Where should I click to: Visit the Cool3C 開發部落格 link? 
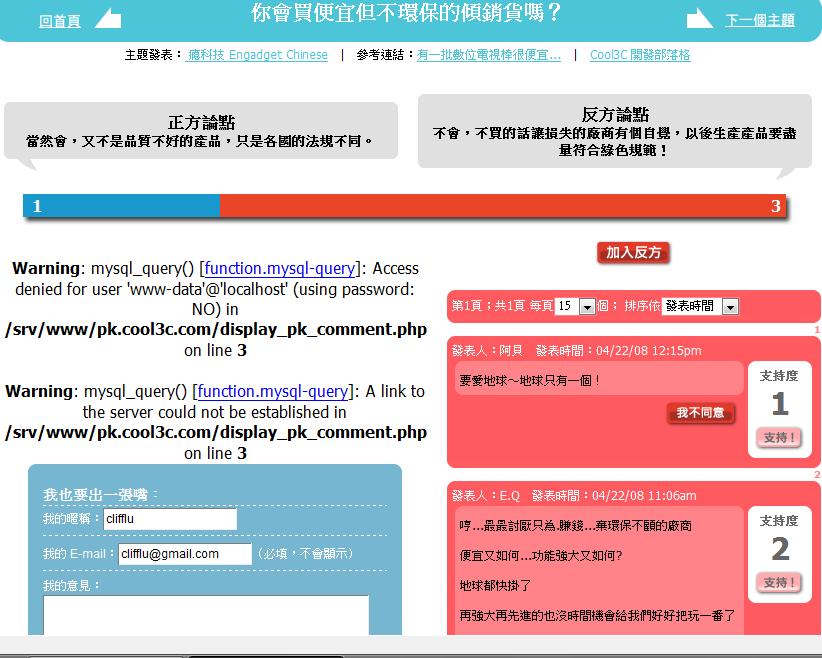(x=640, y=55)
